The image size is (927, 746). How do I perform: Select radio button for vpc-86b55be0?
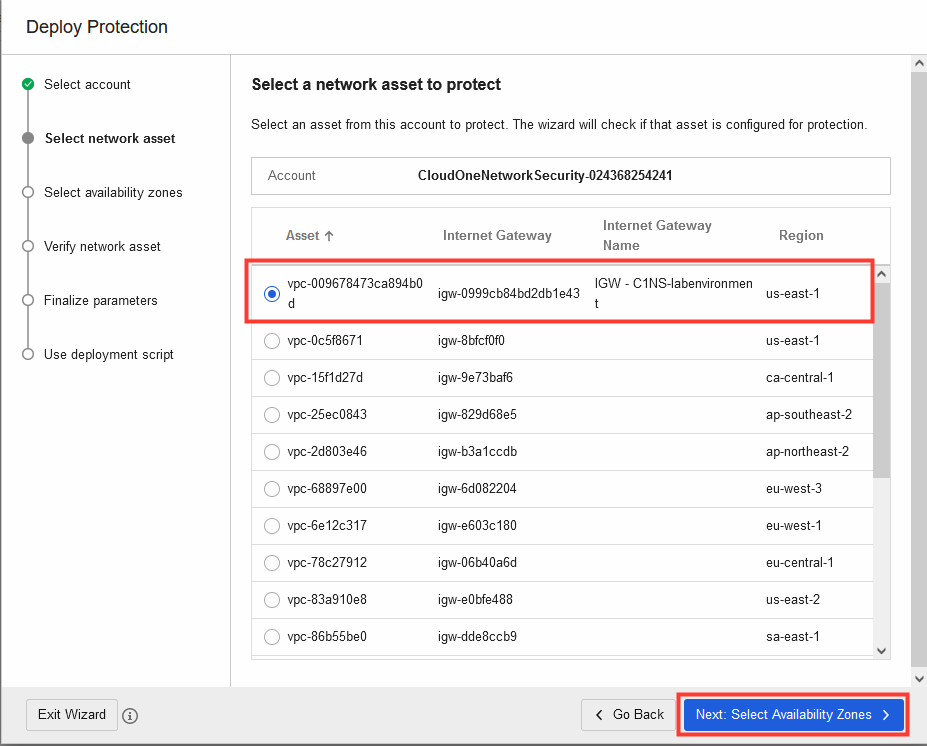pos(272,637)
